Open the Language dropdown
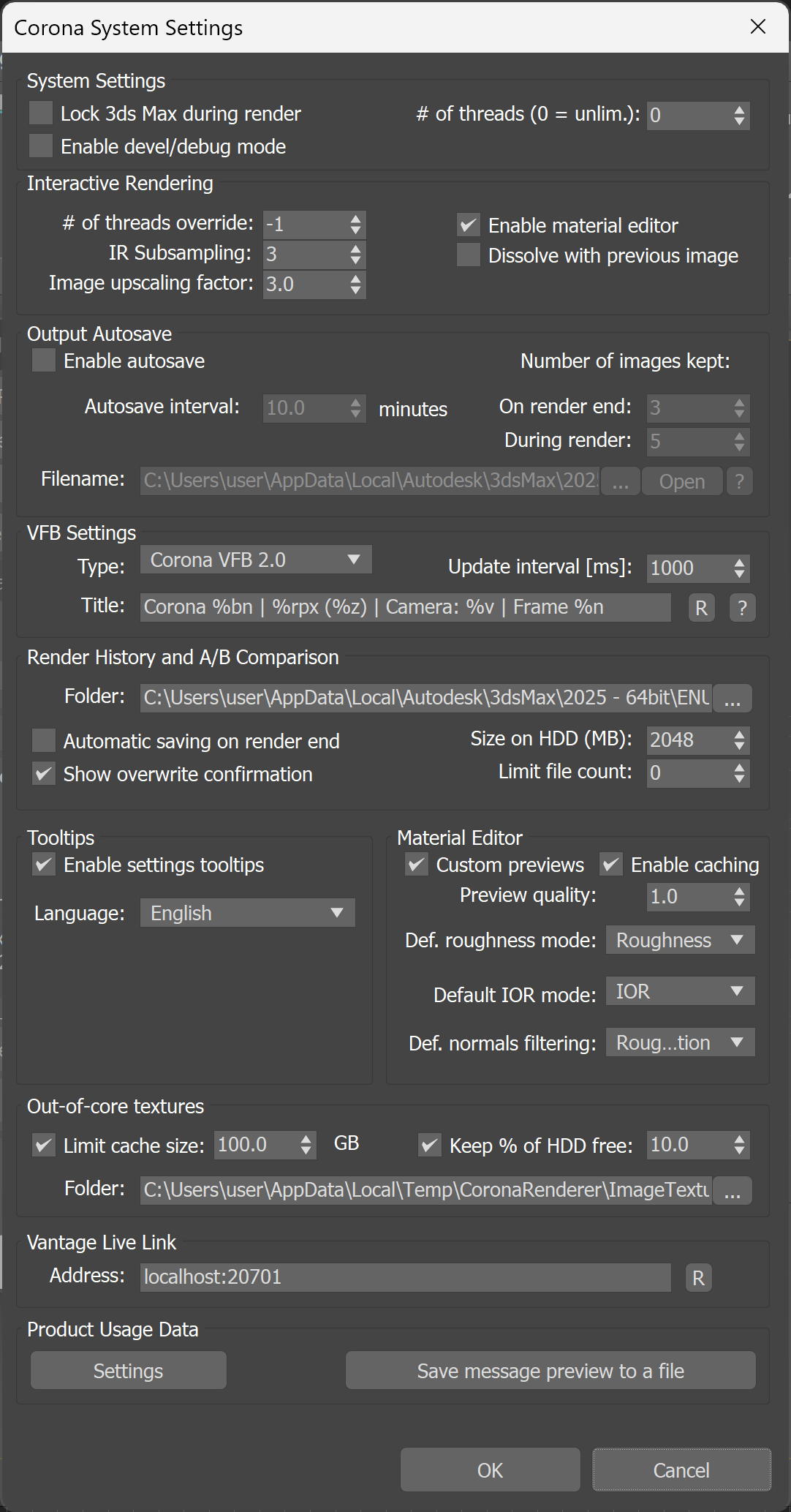Viewport: 791px width, 1512px height. [248, 913]
